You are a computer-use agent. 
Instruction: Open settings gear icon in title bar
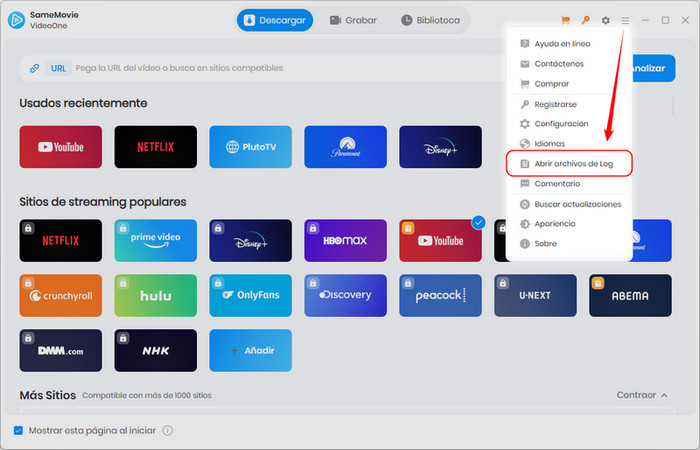point(605,20)
